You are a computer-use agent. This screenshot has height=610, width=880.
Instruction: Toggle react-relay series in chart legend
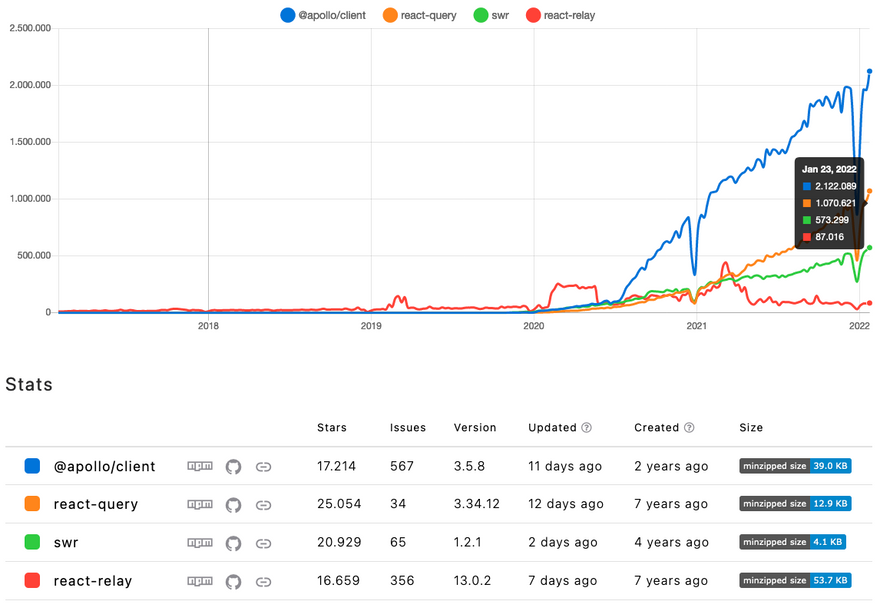560,15
